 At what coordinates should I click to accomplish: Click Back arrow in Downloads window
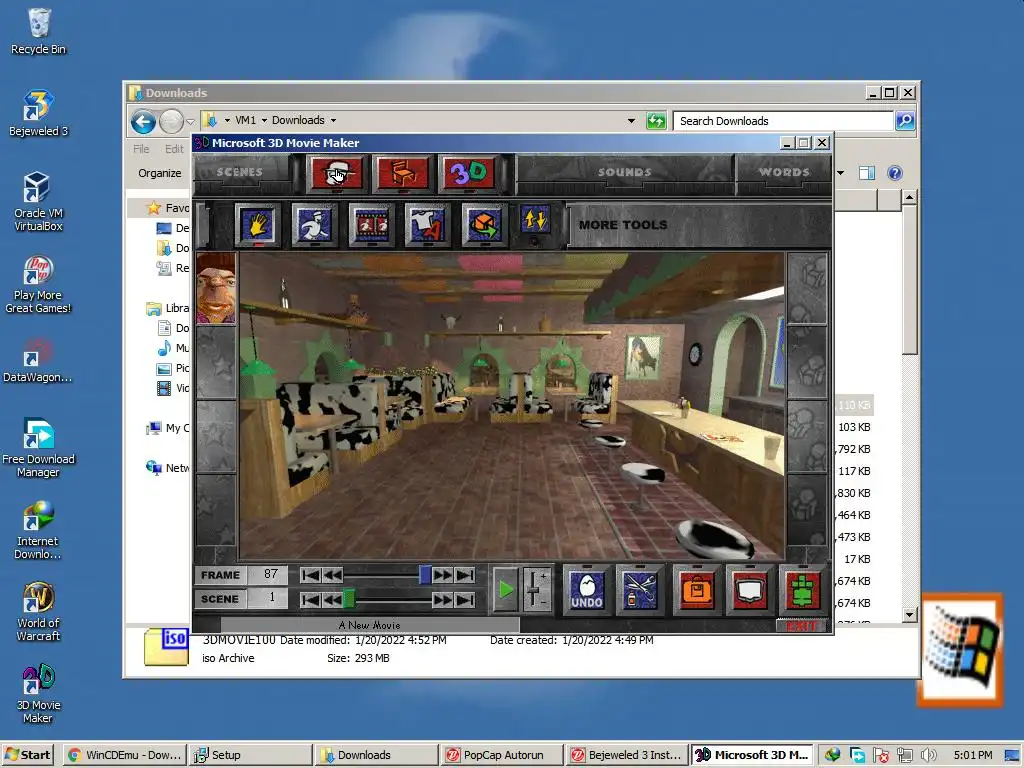pos(143,121)
